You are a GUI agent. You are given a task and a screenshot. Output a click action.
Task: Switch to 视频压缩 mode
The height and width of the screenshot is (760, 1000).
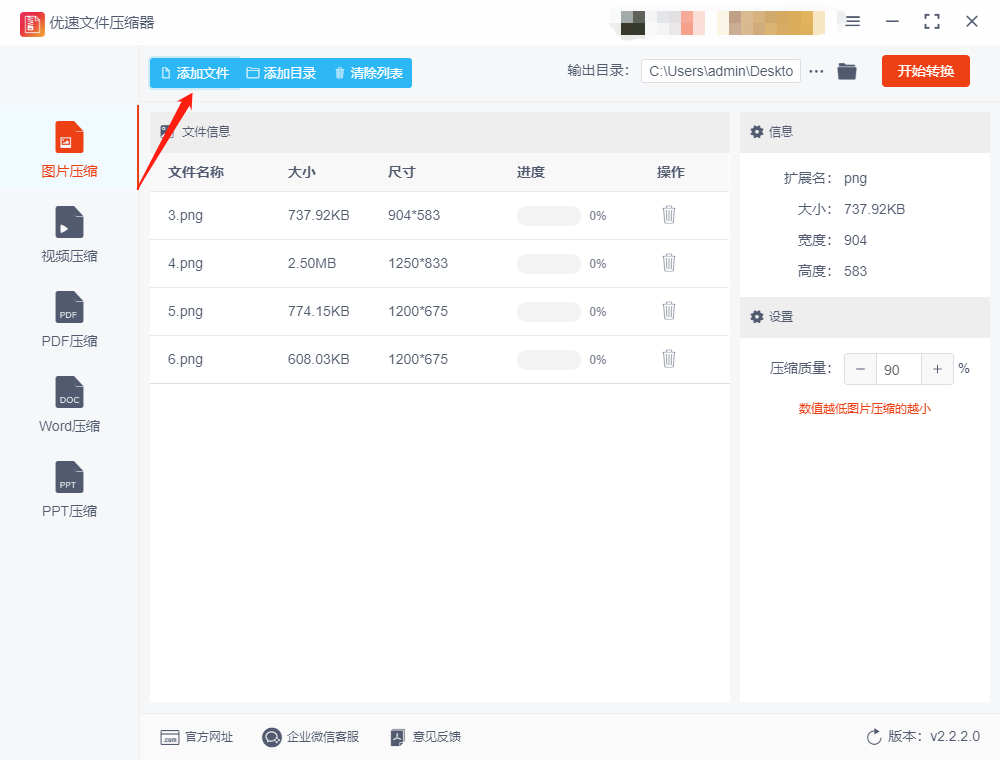point(68,233)
